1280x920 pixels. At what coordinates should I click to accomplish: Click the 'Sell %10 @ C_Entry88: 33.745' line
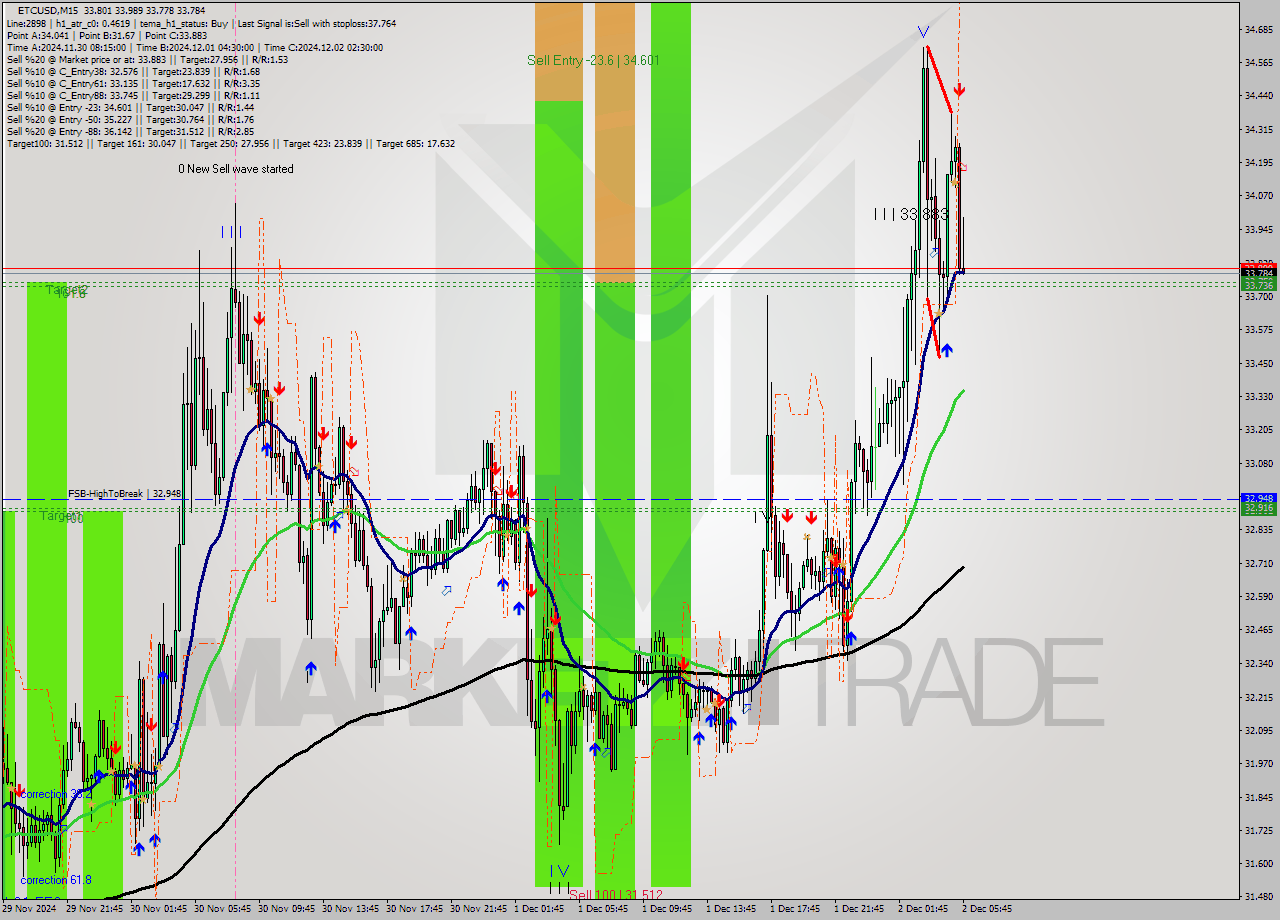click(x=133, y=95)
